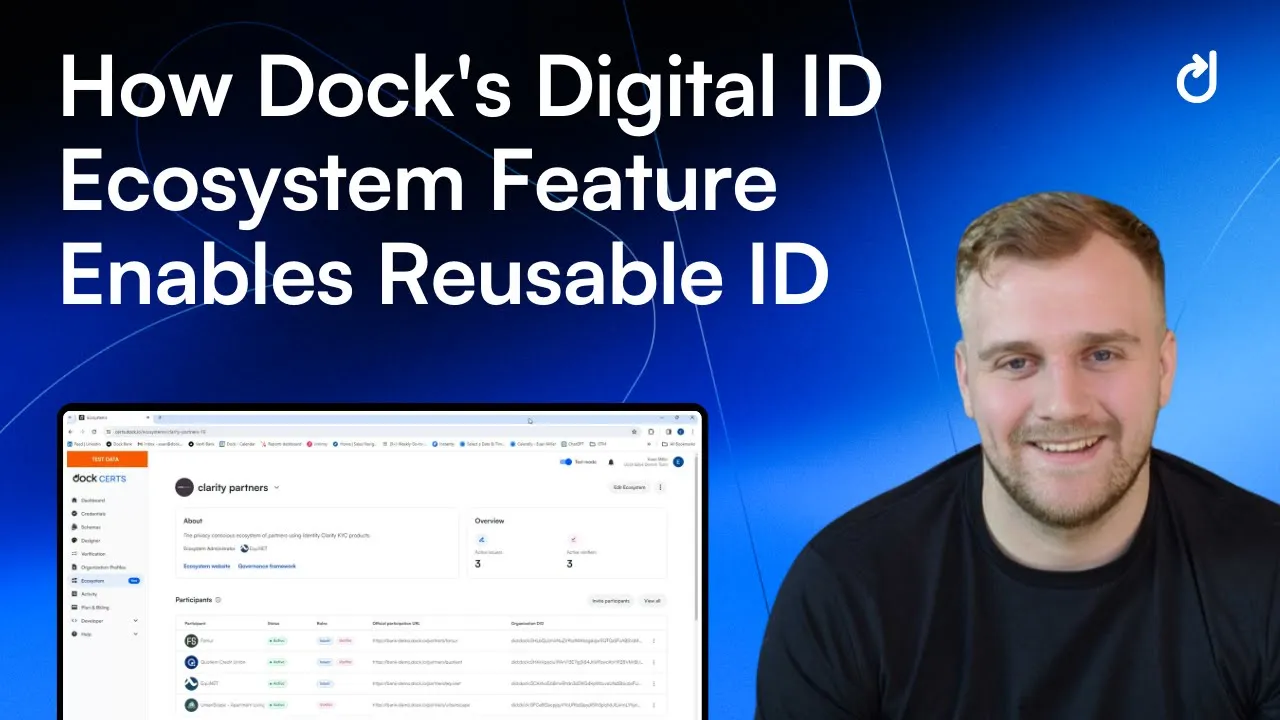This screenshot has height=720, width=1280.
Task: Click the notification bell icon
Action: click(611, 462)
